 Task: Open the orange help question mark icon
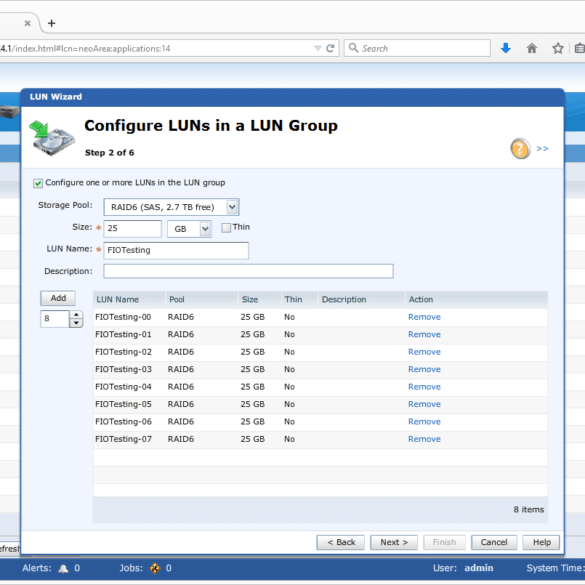(520, 148)
